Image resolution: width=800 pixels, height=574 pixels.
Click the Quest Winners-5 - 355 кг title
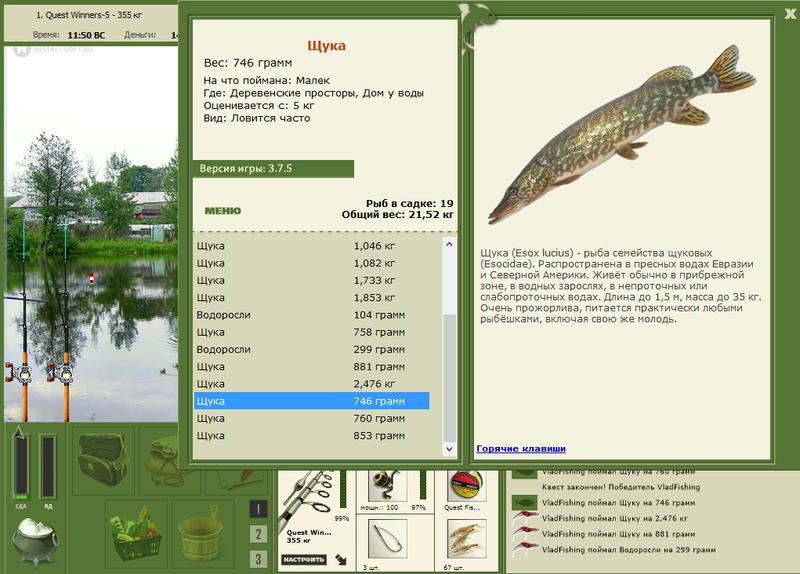89,15
